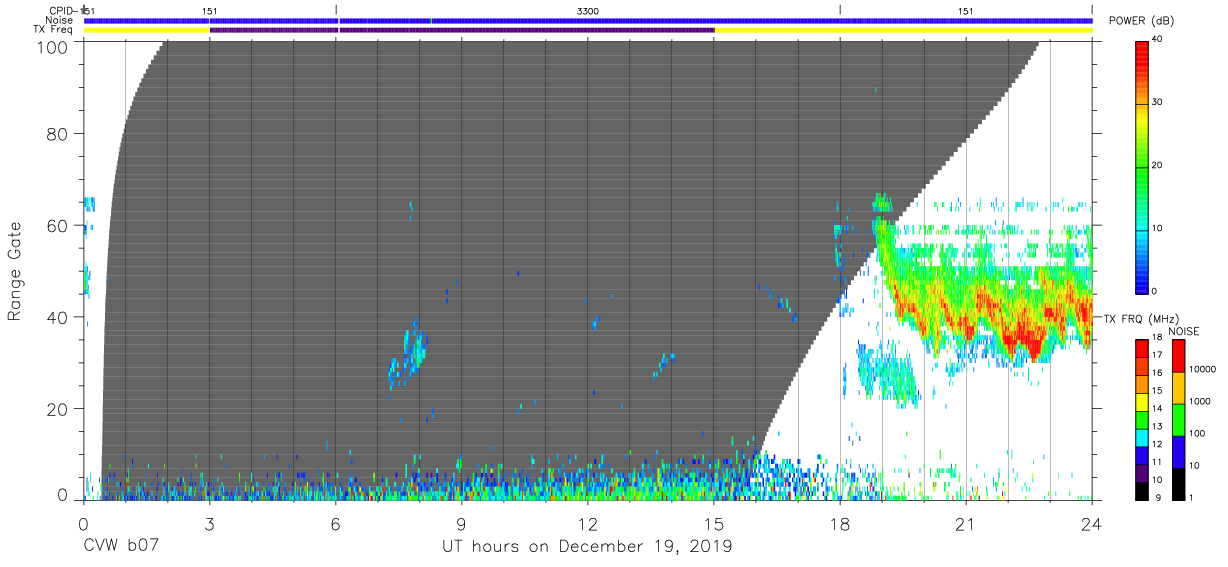1228x567 pixels.
Task: Click the Range Gate tick label 100
Action: point(54,46)
